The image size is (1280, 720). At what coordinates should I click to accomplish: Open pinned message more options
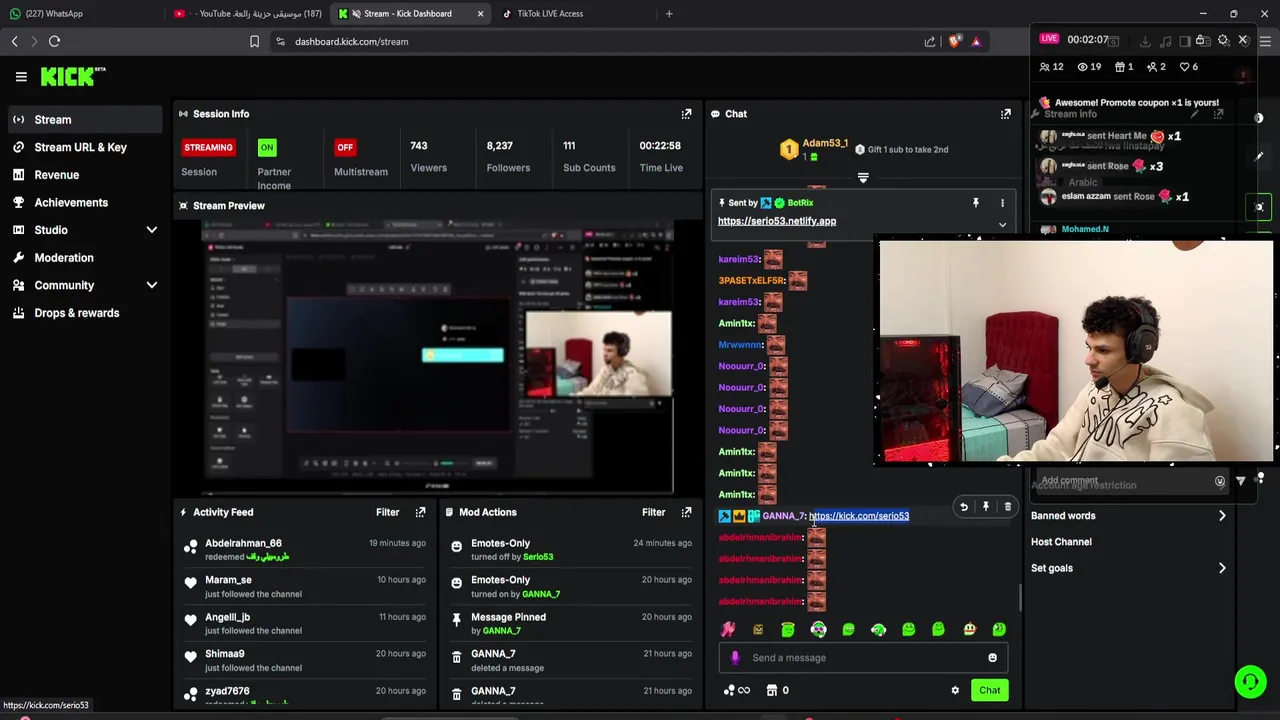pyautogui.click(x=1002, y=203)
